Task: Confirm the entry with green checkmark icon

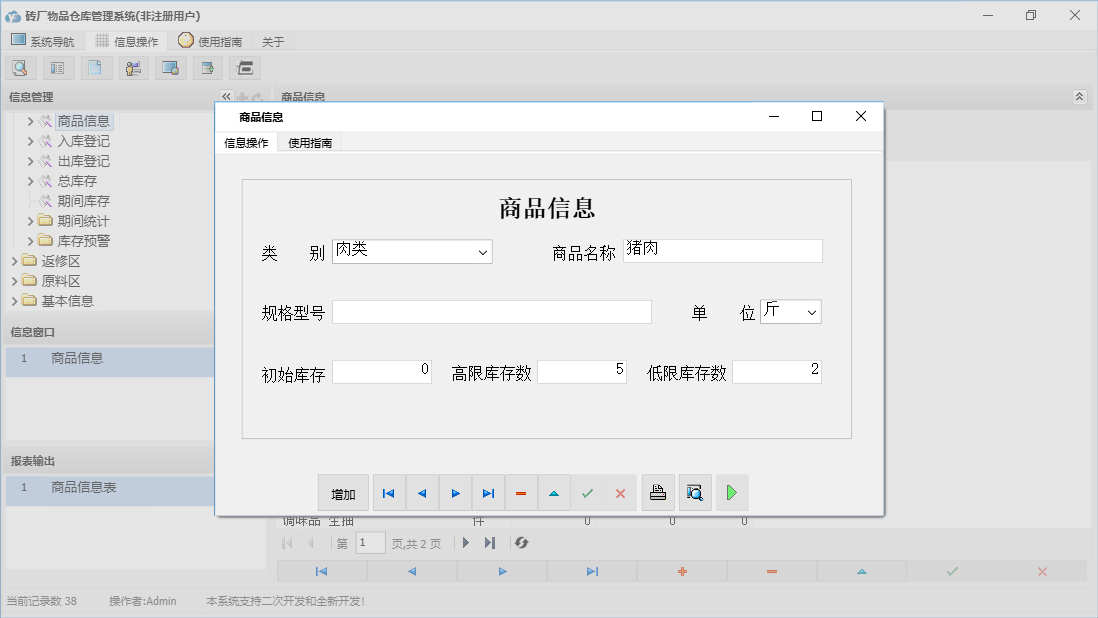Action: 588,492
